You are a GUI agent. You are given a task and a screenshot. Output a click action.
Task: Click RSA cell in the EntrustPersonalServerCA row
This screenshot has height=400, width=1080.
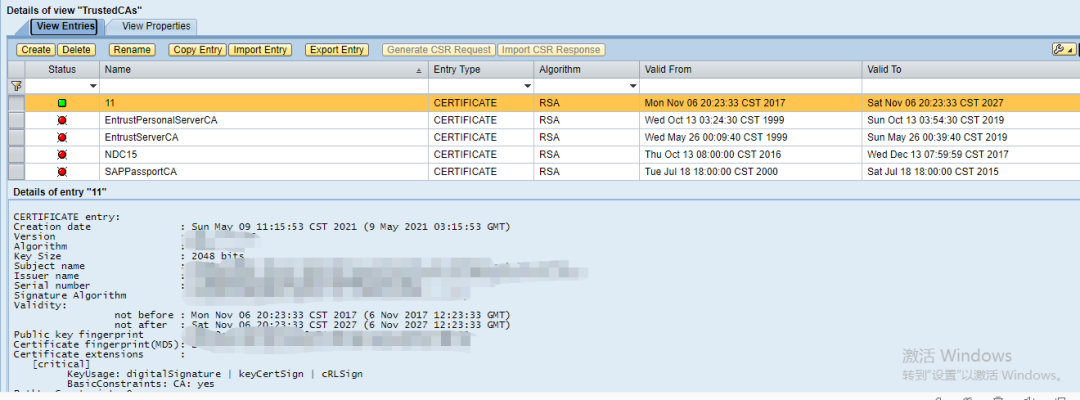(587, 120)
